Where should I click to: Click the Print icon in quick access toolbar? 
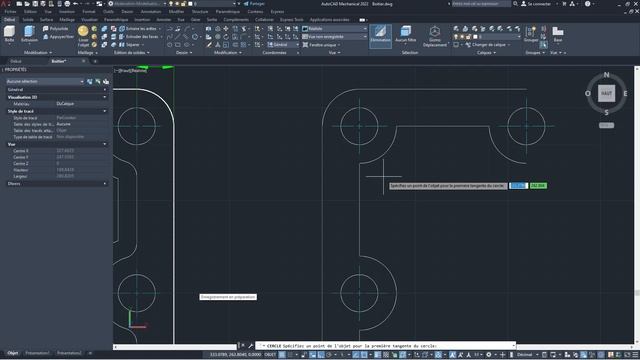pyautogui.click(x=67, y=4)
